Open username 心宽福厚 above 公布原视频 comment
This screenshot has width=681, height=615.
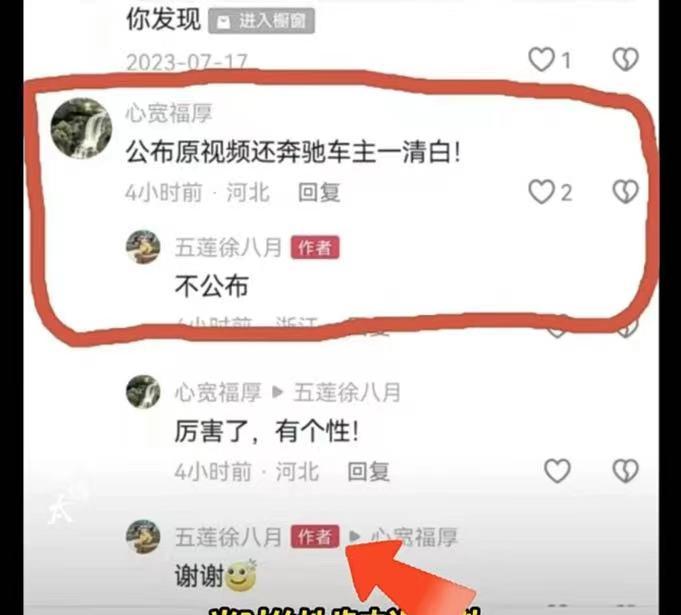click(169, 113)
